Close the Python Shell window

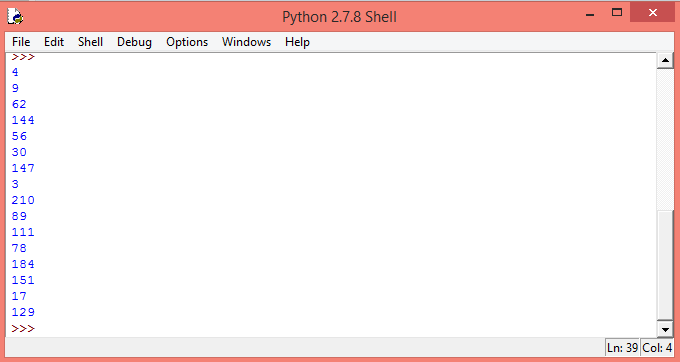(x=653, y=13)
